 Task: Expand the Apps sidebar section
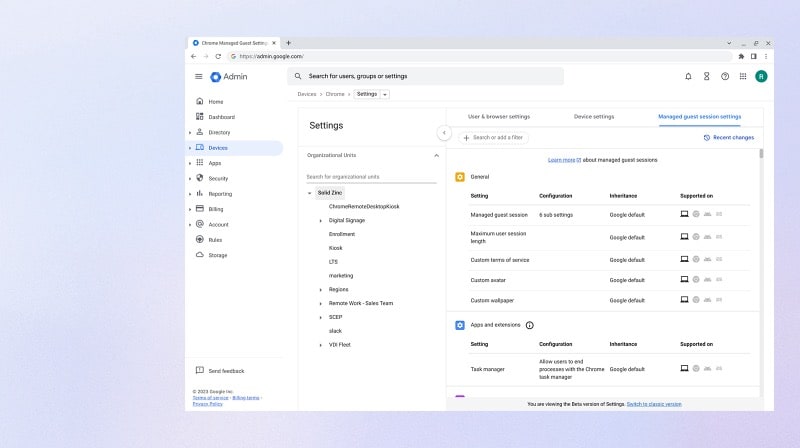pos(190,163)
